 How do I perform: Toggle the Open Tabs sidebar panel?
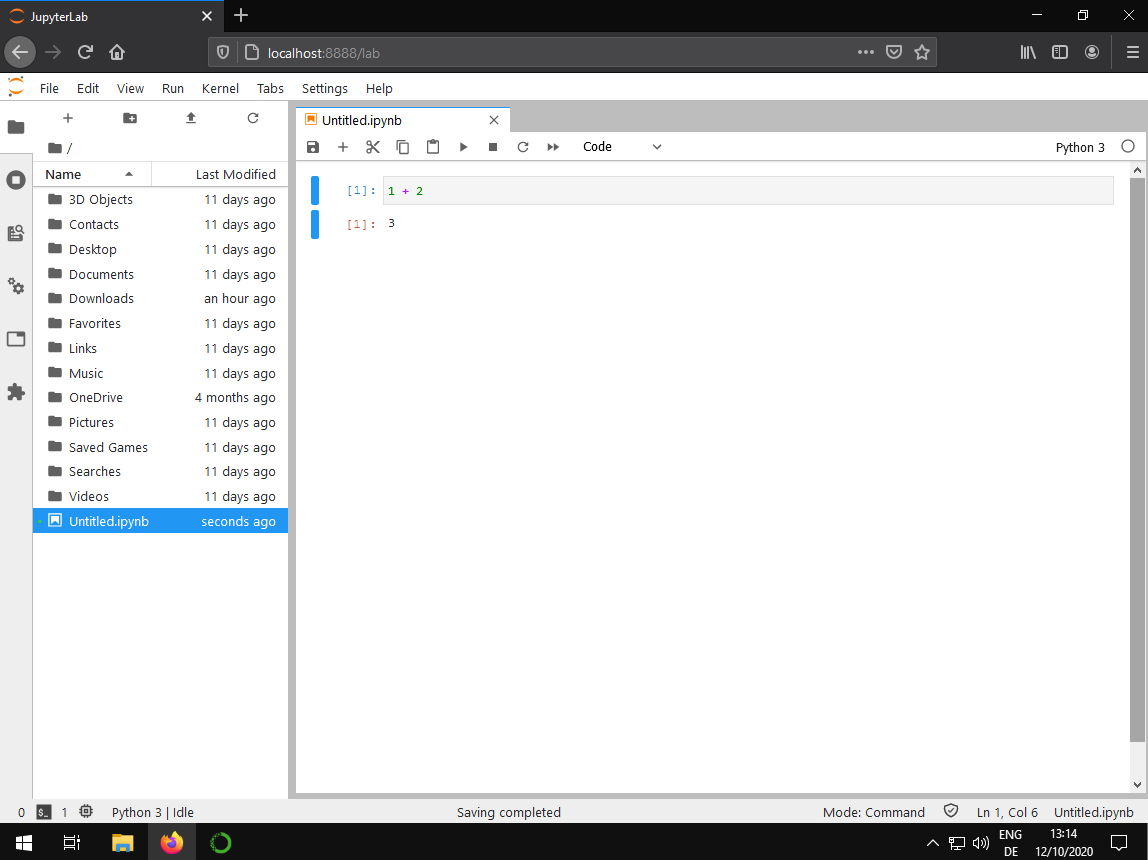point(16,339)
